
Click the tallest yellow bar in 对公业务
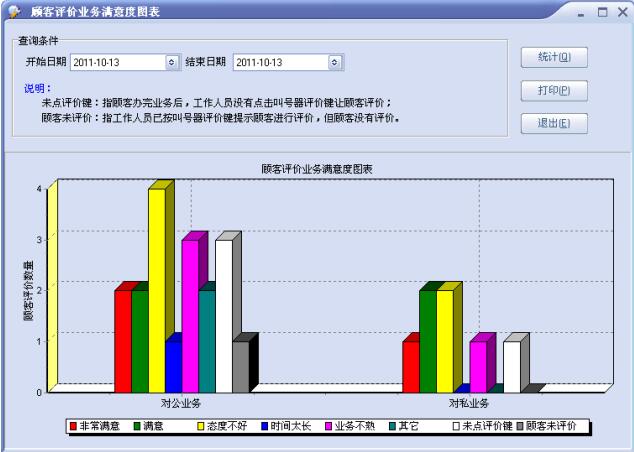point(156,290)
